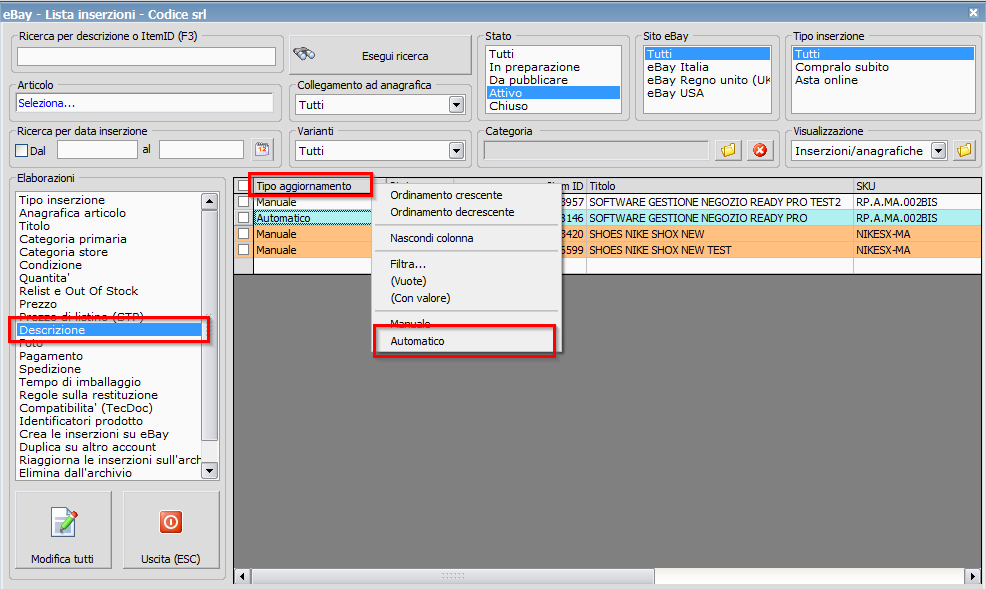Click the red Uscita power icon
The width and height of the screenshot is (986, 589).
(170, 522)
